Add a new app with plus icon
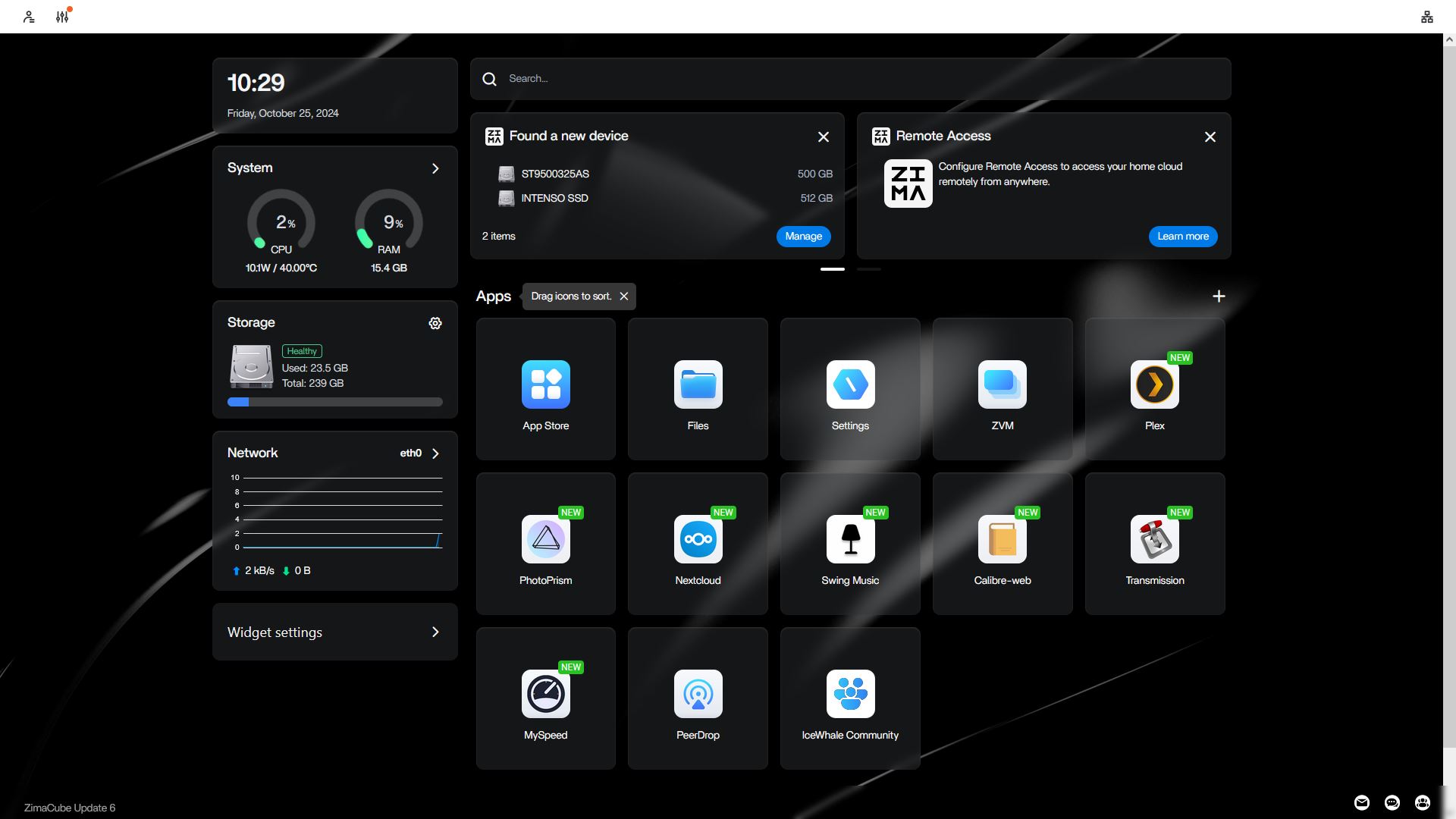Image resolution: width=1456 pixels, height=819 pixels. (x=1218, y=297)
